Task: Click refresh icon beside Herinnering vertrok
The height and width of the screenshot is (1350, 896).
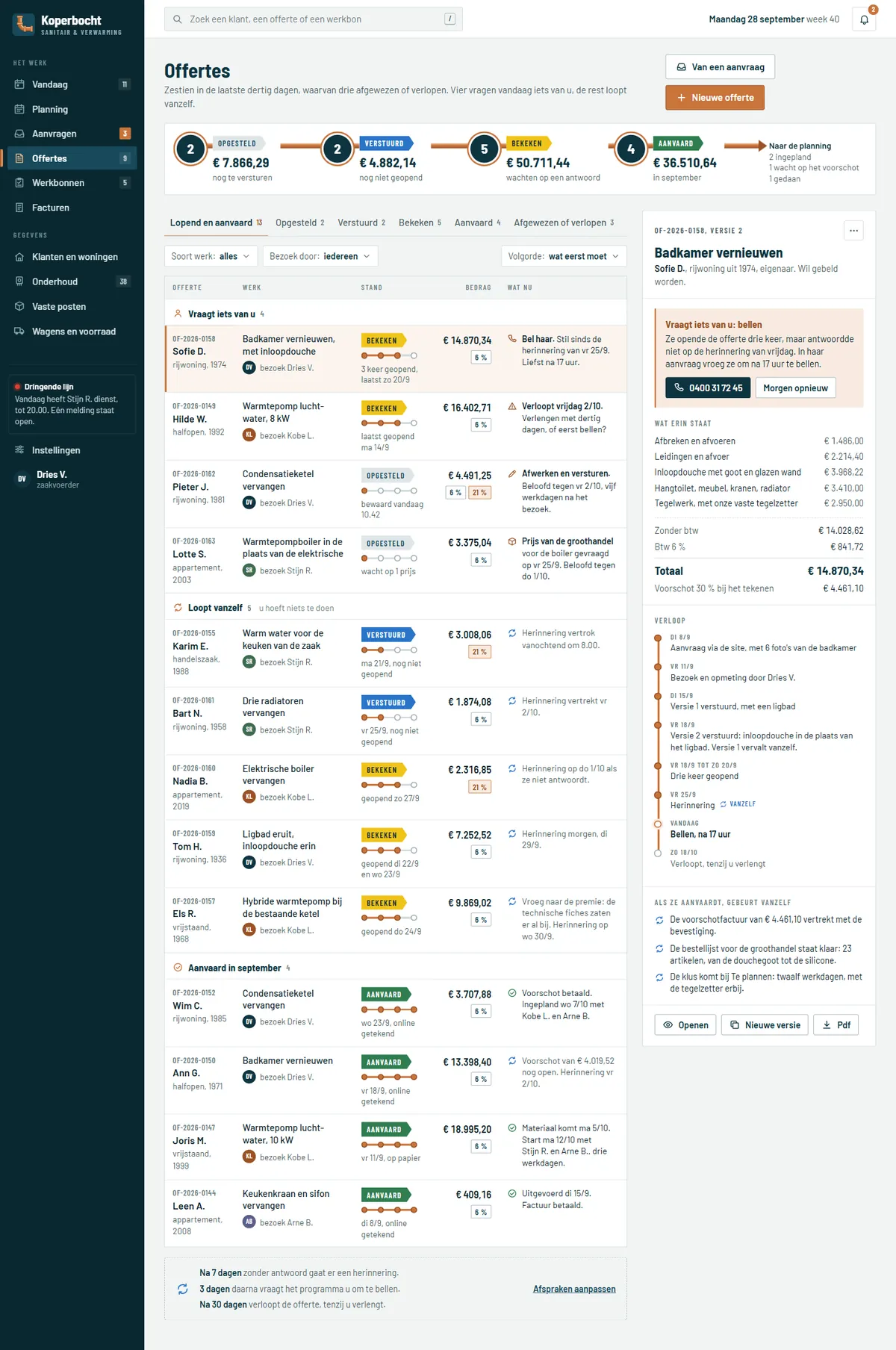Action: coord(512,633)
